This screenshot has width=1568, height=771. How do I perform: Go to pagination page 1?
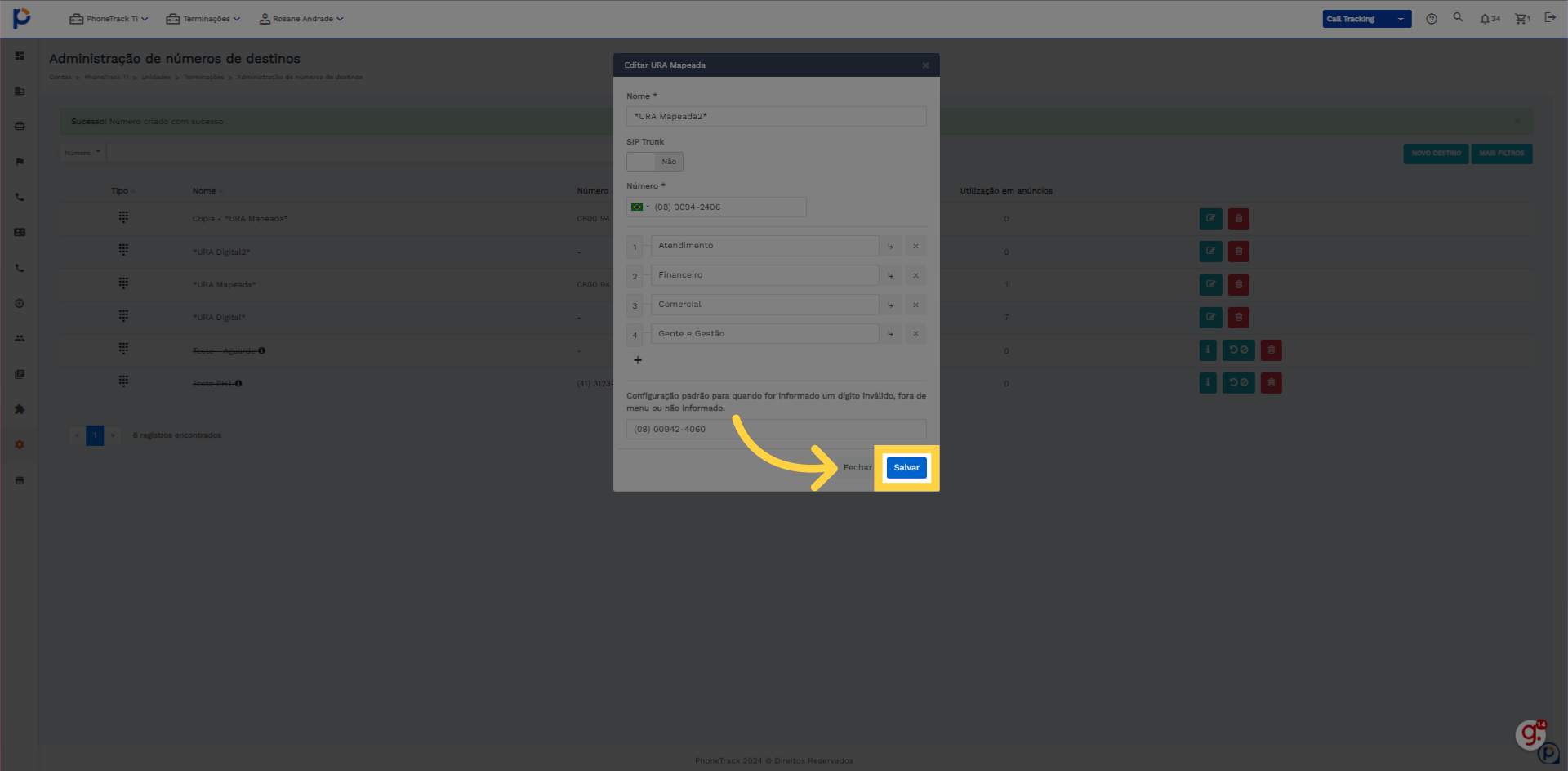tap(95, 435)
